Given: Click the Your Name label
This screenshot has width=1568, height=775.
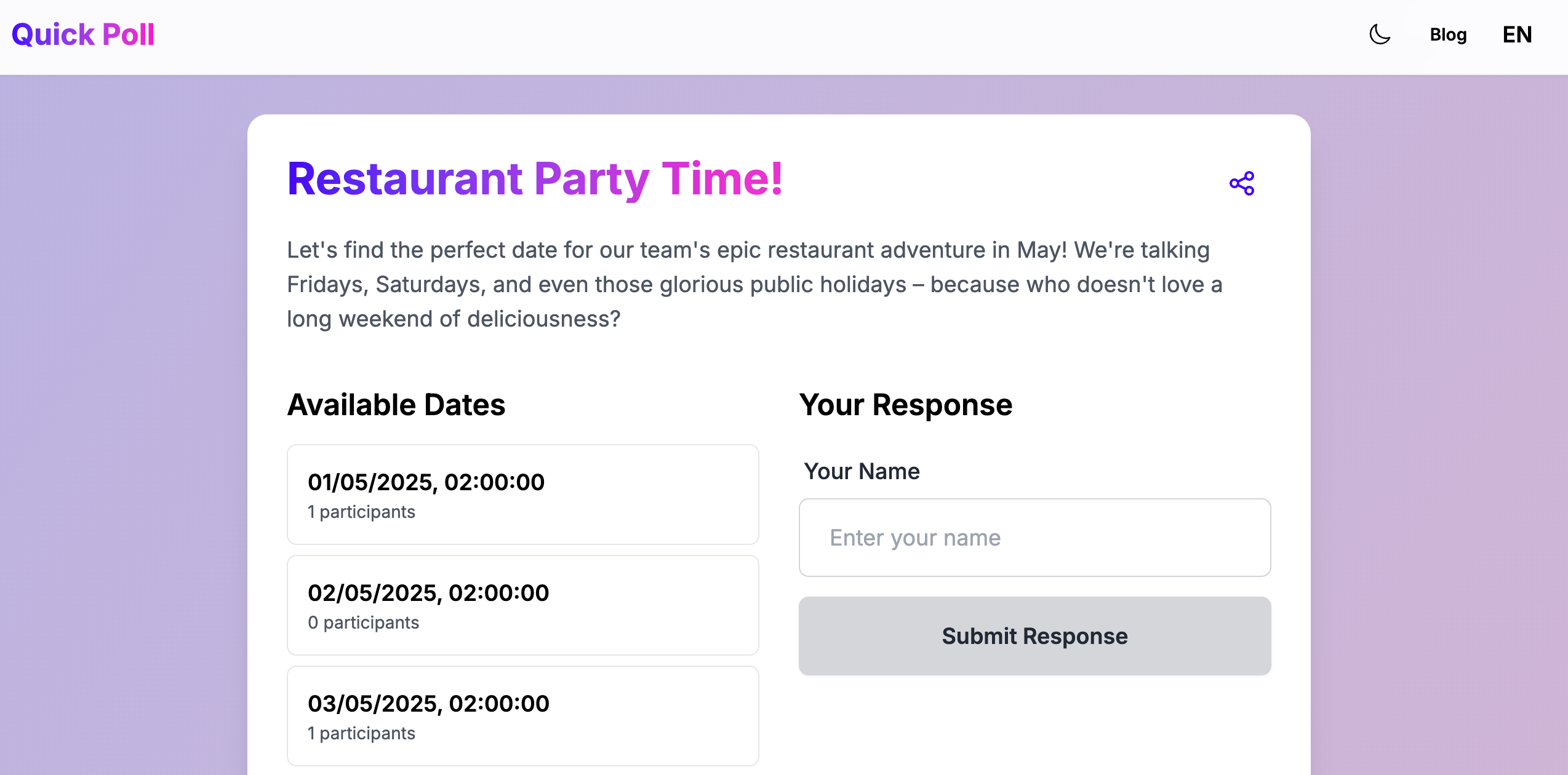Looking at the screenshot, I should [862, 471].
